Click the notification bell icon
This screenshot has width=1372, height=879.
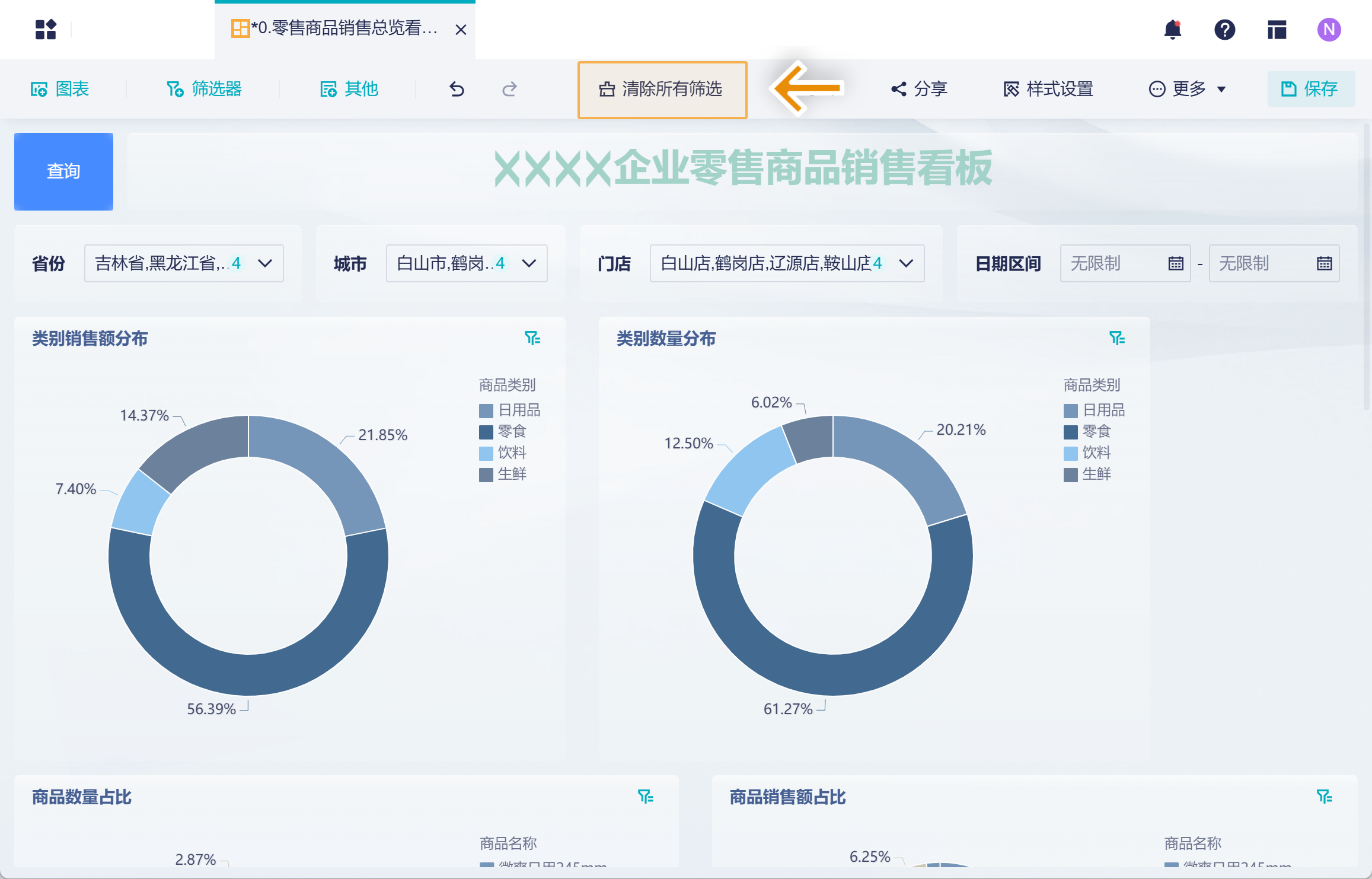1172,30
